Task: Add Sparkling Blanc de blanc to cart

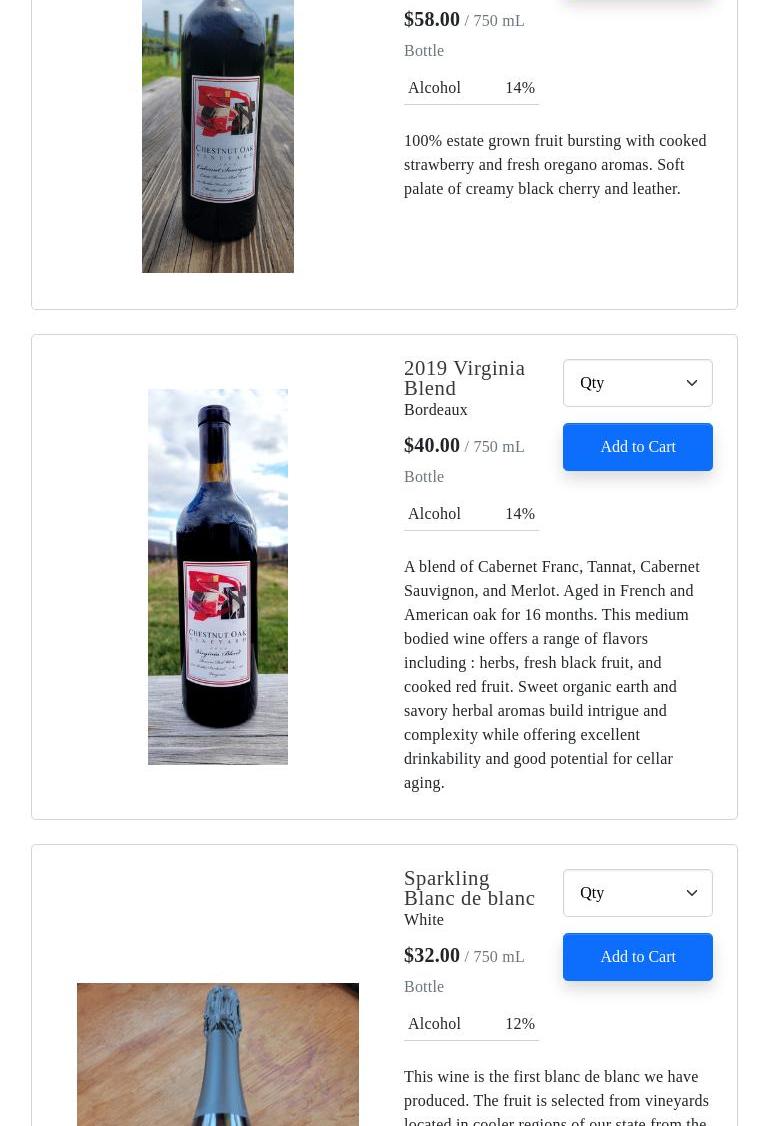Action: [637, 957]
